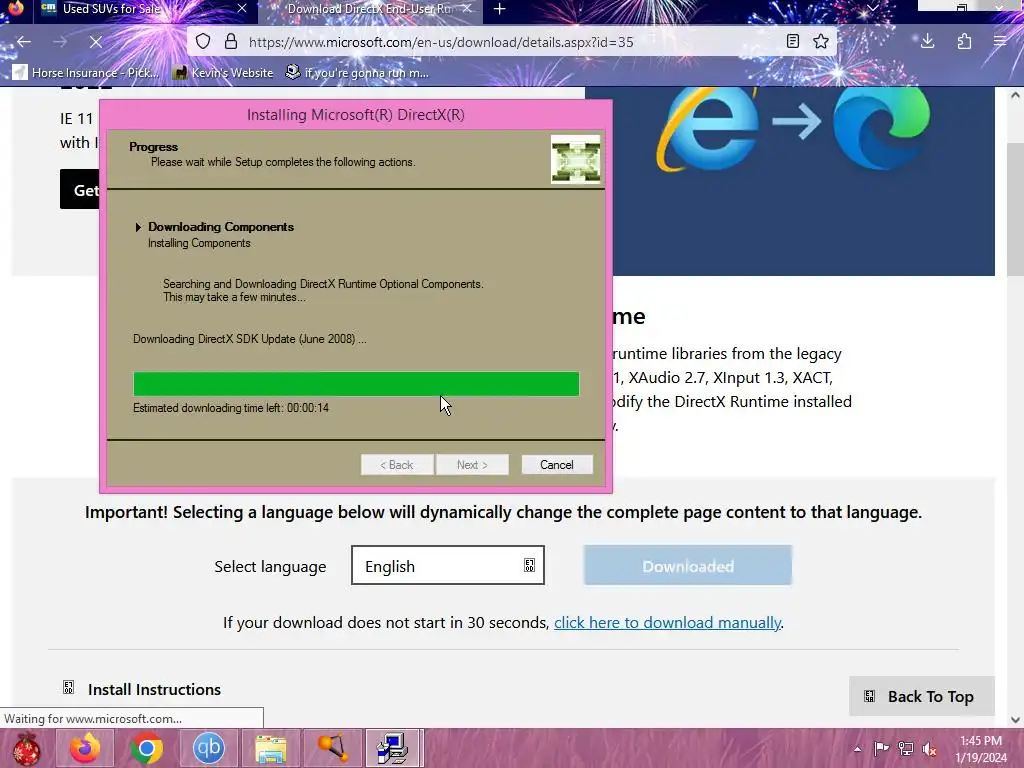Click the browser Back arrow
The image size is (1024, 768).
coord(24,42)
